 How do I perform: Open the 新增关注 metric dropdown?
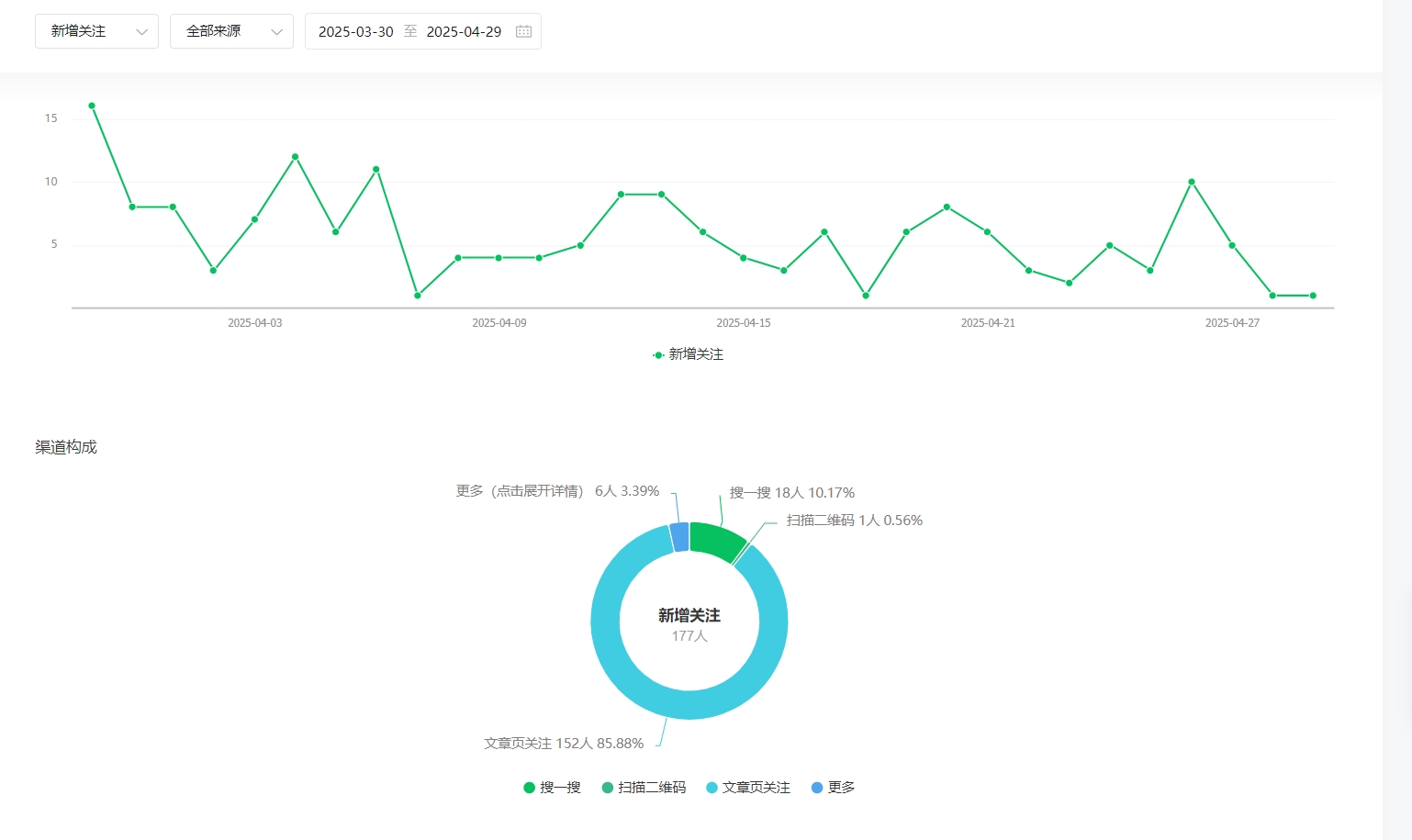coord(96,31)
